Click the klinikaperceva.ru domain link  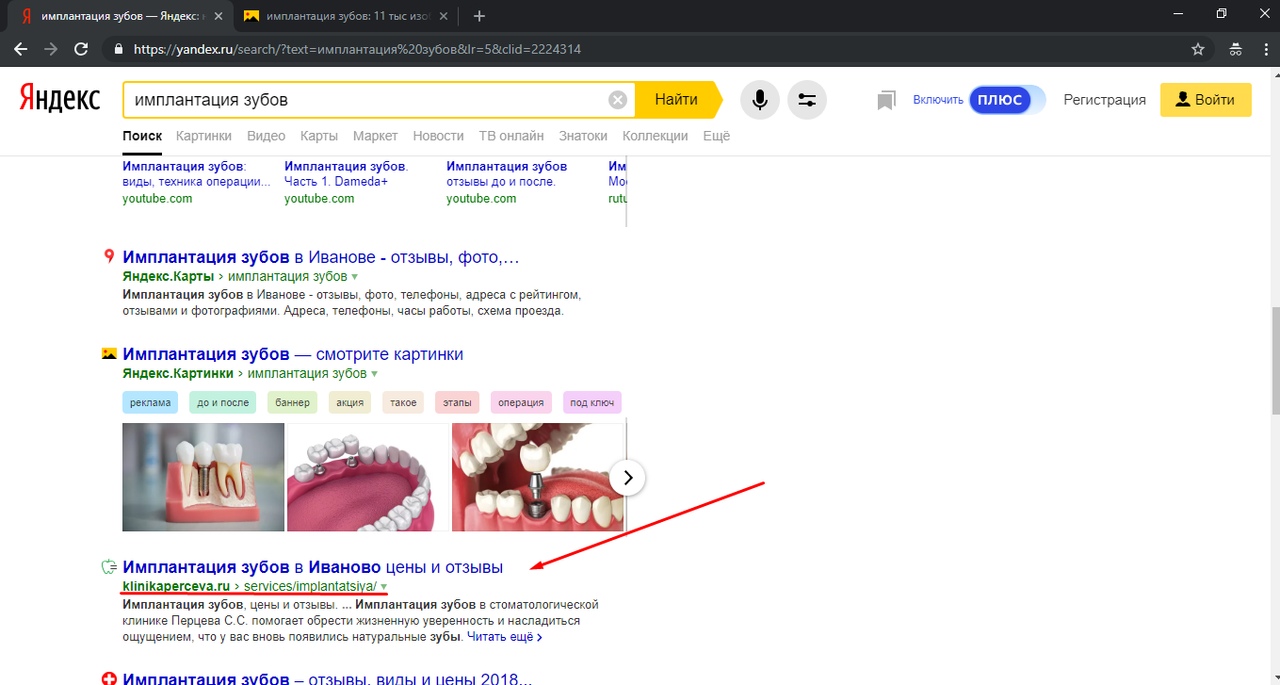pyautogui.click(x=176, y=586)
